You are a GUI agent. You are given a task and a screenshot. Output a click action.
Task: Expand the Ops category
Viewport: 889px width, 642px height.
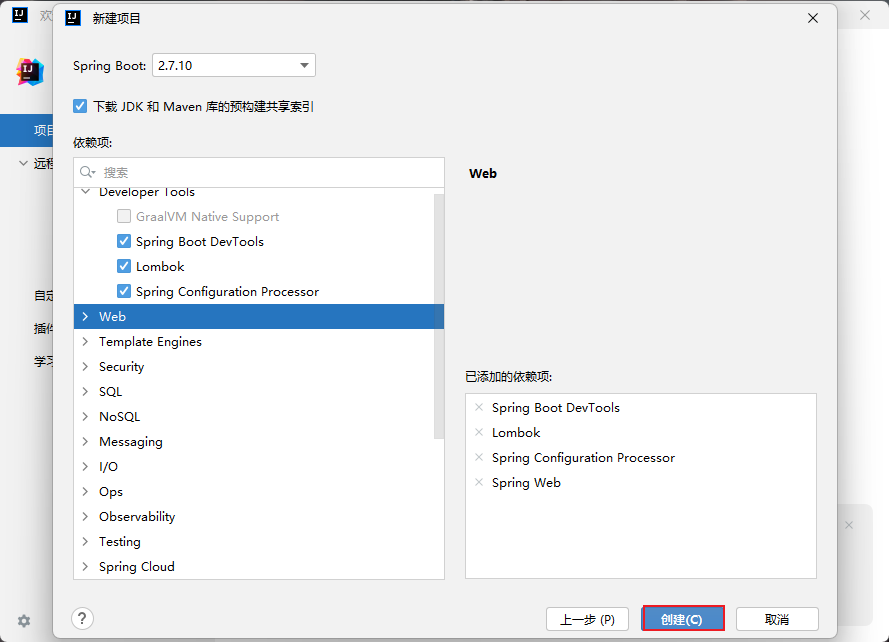[86, 491]
